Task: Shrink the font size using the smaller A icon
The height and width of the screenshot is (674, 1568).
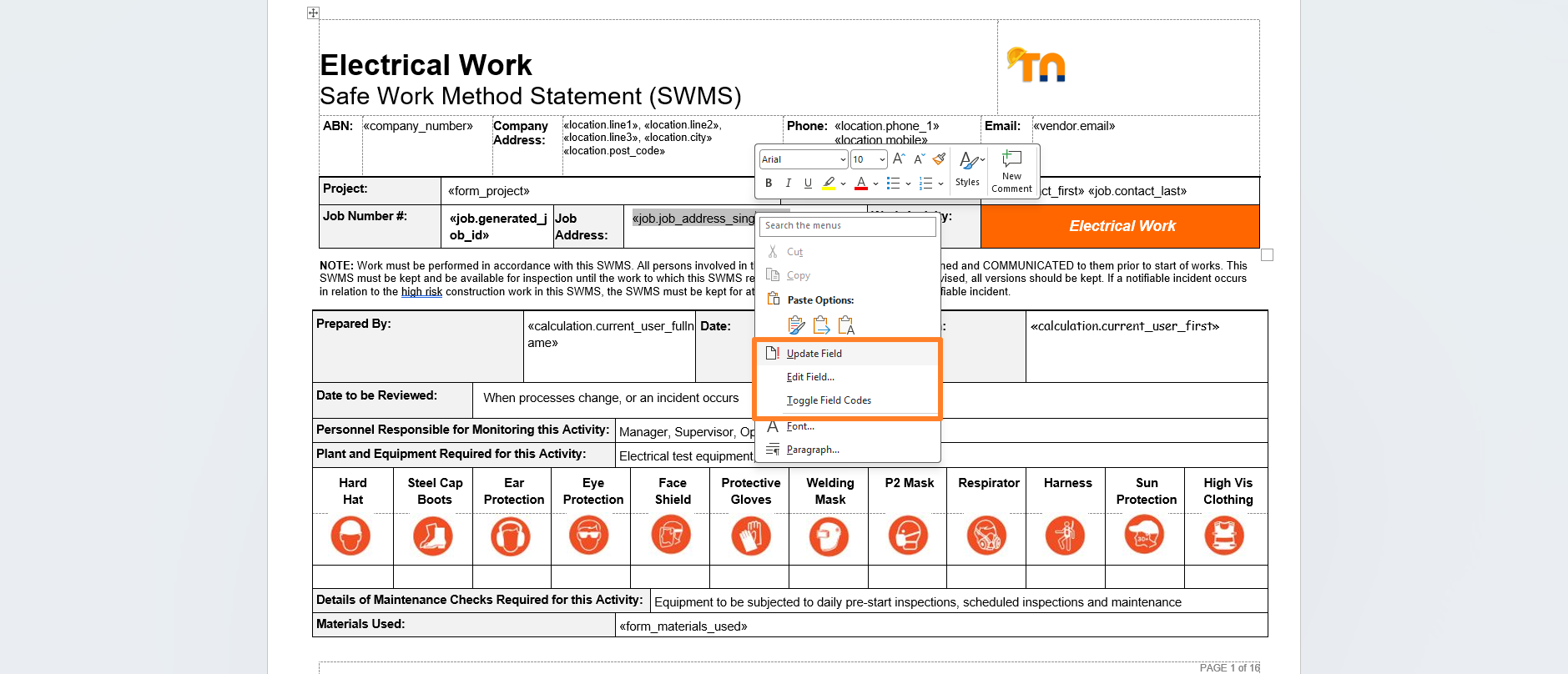Action: (x=919, y=158)
